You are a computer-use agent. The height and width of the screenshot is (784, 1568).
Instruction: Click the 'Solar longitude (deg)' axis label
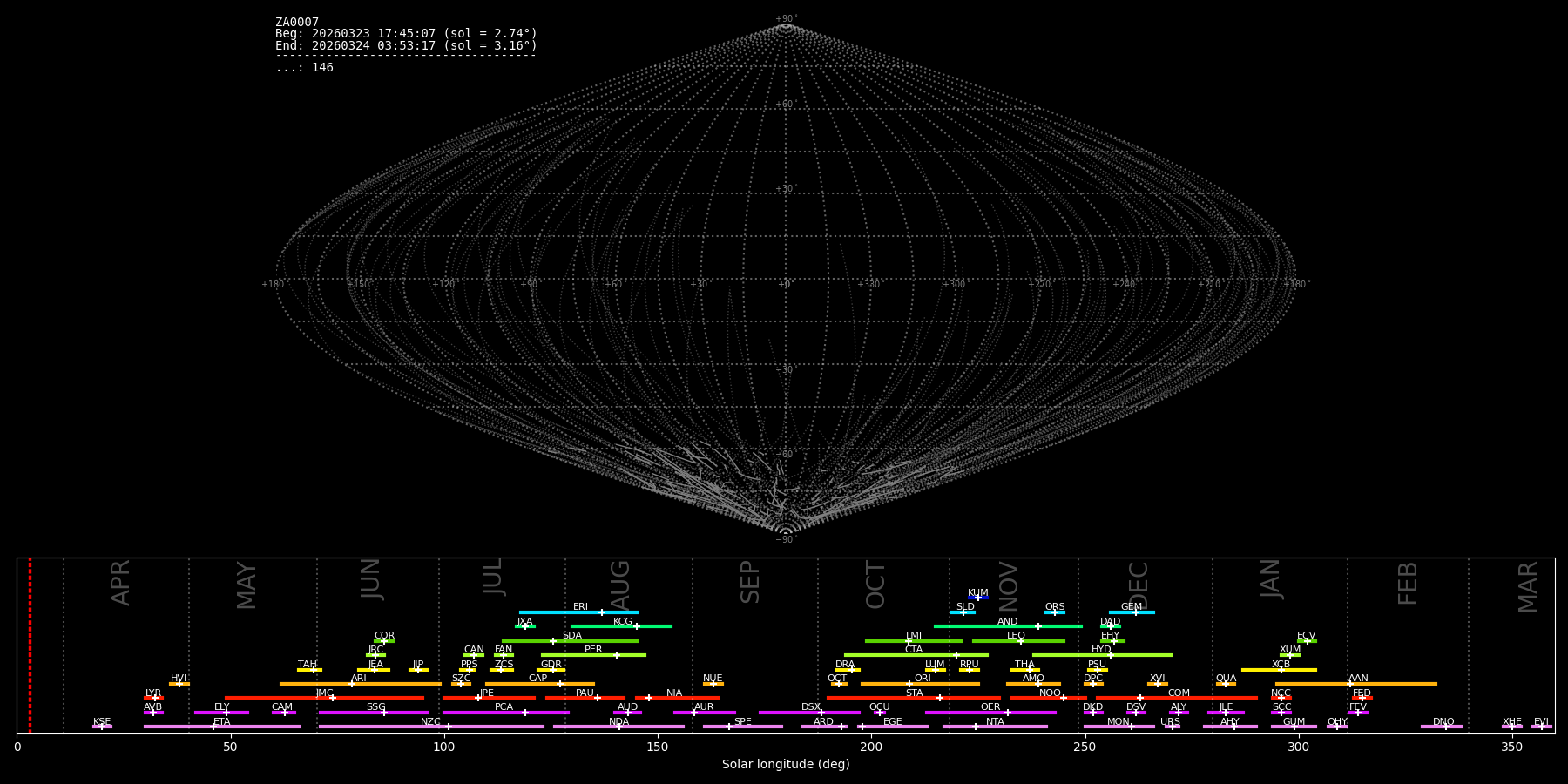pyautogui.click(x=786, y=765)
